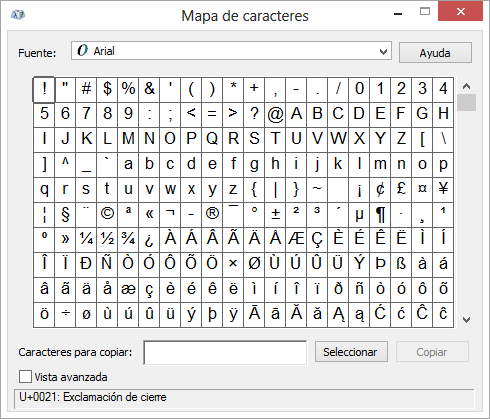Click the Seleccionar button
Screen dimensions: 490x419
pos(351,352)
